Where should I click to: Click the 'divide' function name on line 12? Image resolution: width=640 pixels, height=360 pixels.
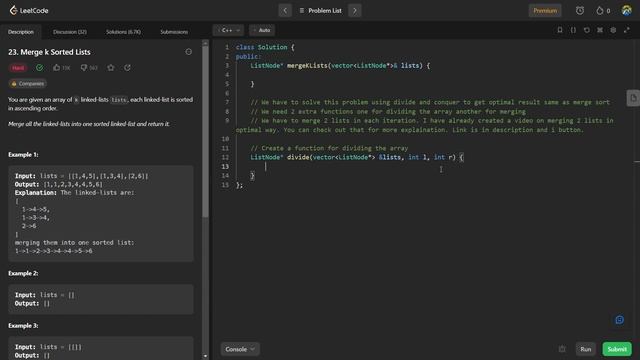click(298, 157)
